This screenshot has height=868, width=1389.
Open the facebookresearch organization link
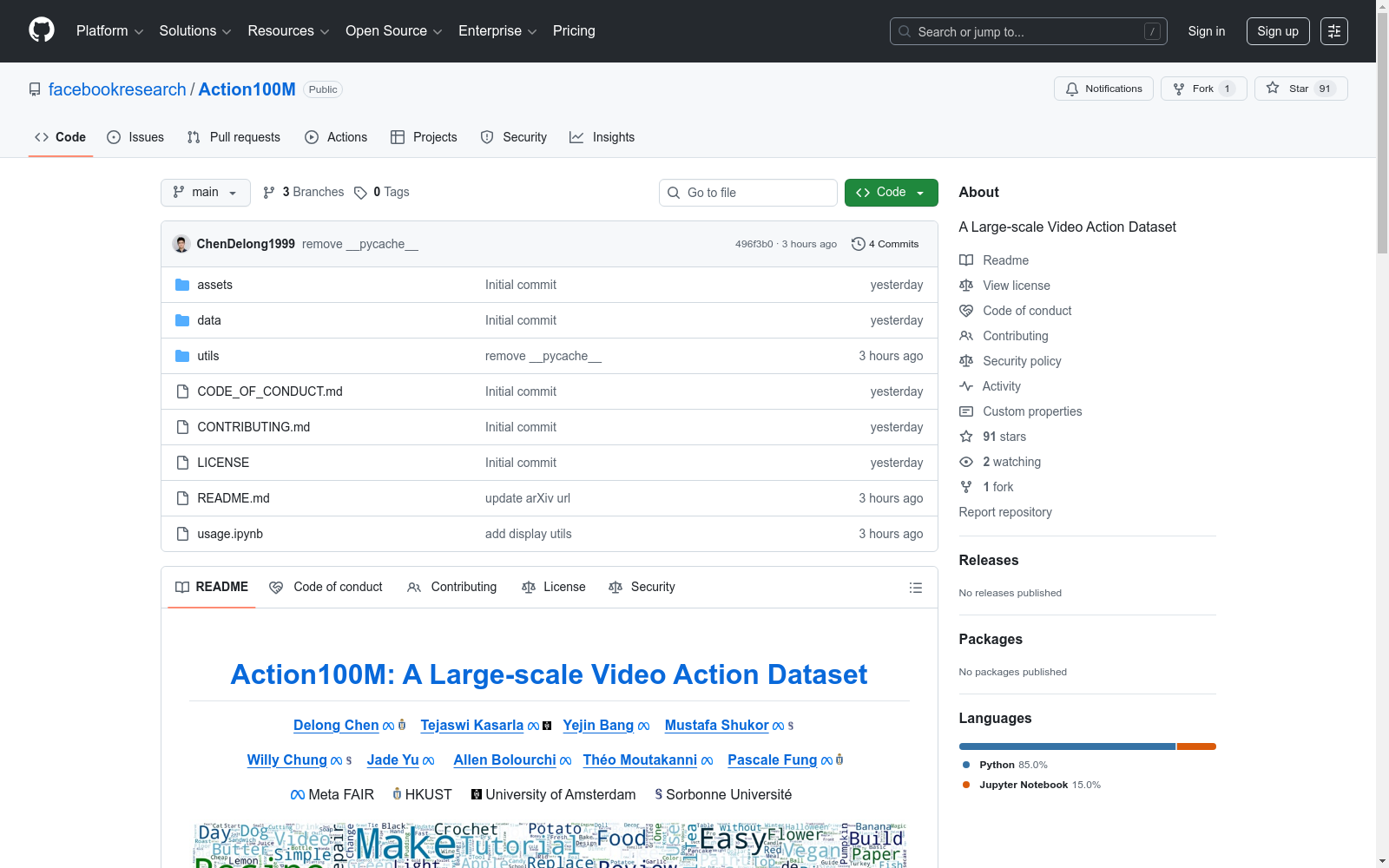click(x=117, y=89)
